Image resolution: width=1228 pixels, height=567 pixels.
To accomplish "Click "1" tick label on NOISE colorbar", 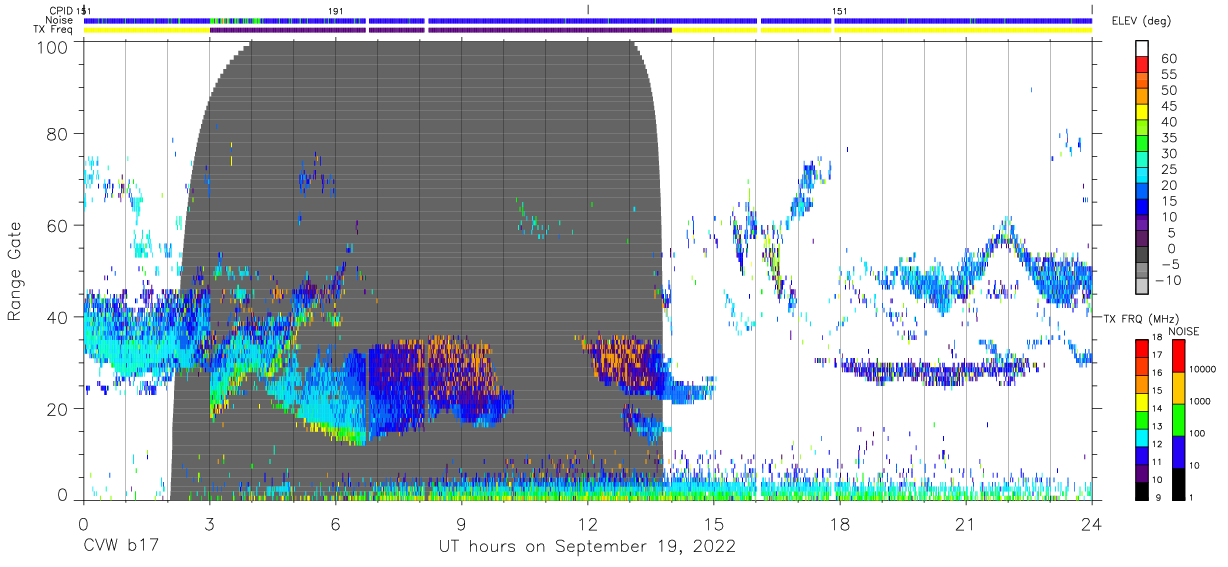I will click(1193, 497).
